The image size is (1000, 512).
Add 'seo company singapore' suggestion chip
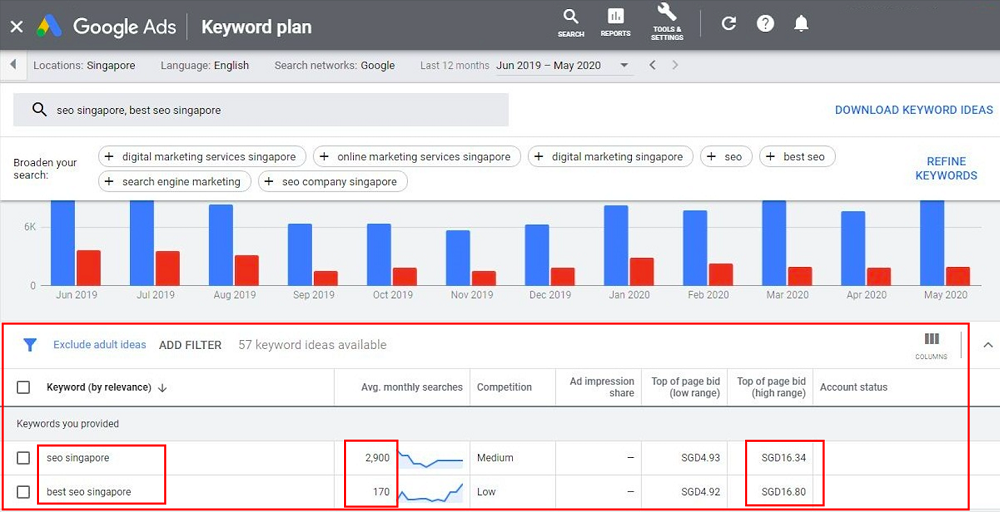click(x=333, y=182)
